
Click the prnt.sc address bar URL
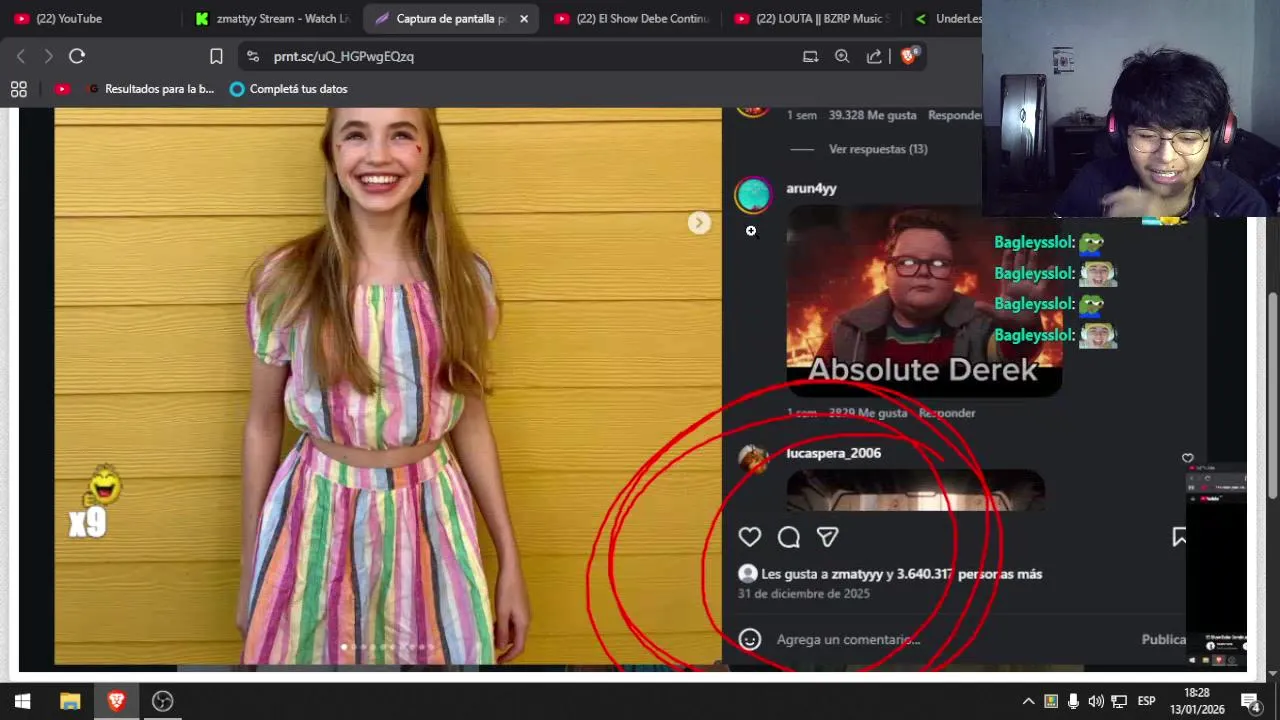pos(343,57)
